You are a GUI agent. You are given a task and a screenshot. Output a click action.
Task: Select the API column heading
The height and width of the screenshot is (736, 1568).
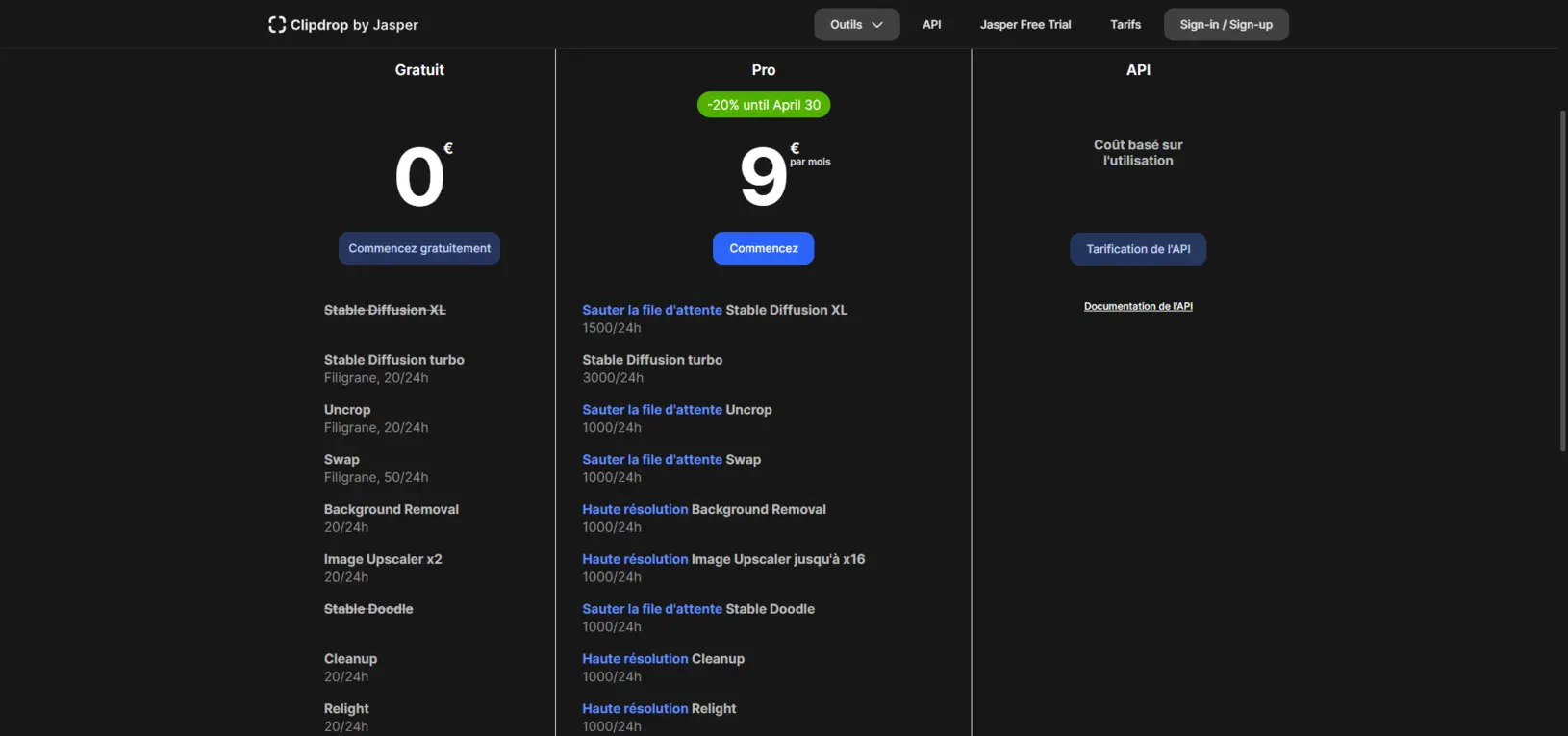(1138, 70)
